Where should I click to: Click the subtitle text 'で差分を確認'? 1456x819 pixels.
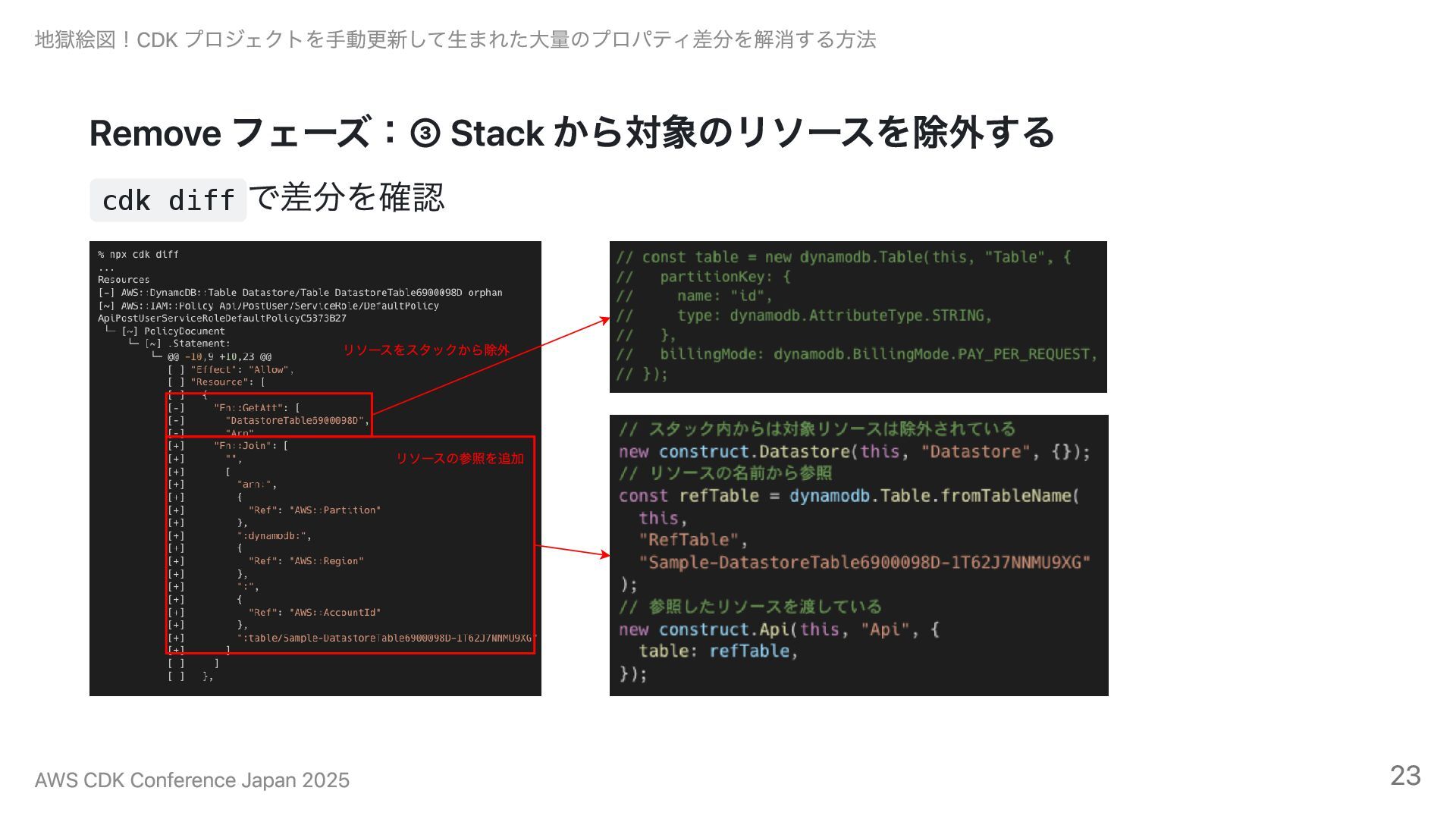(x=347, y=198)
